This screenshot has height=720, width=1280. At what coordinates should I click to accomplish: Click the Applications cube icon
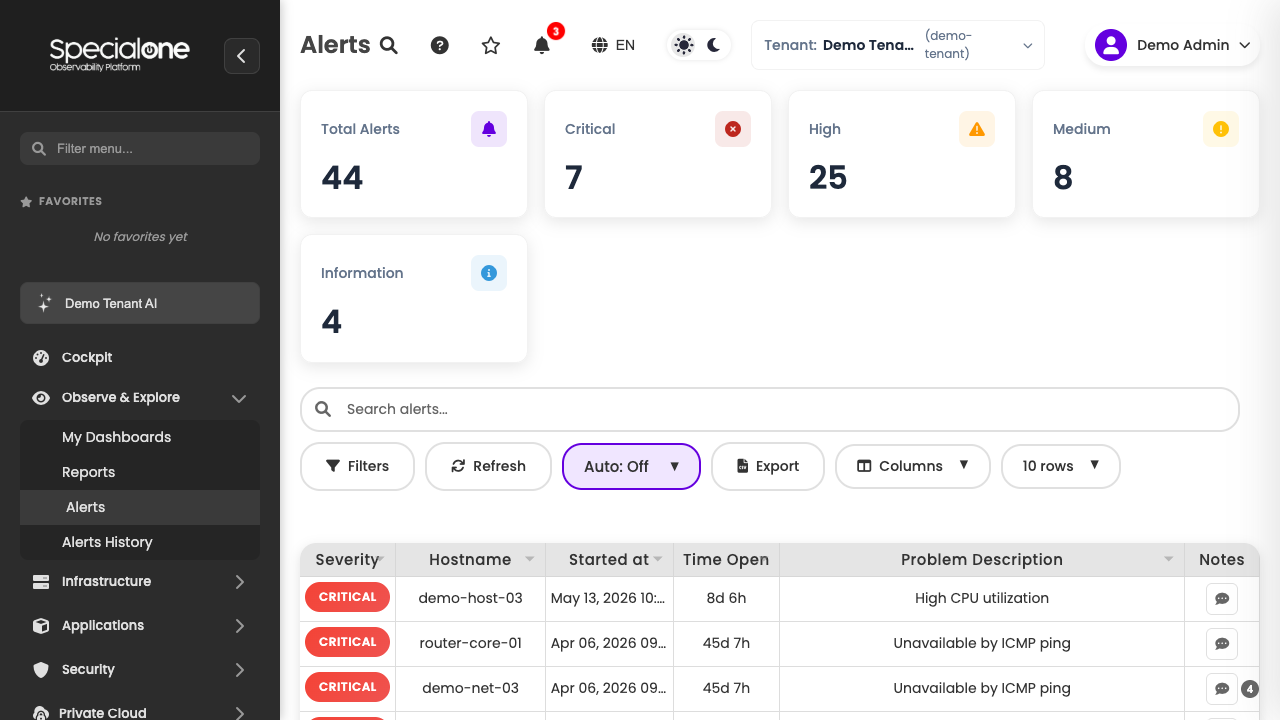(x=41, y=625)
